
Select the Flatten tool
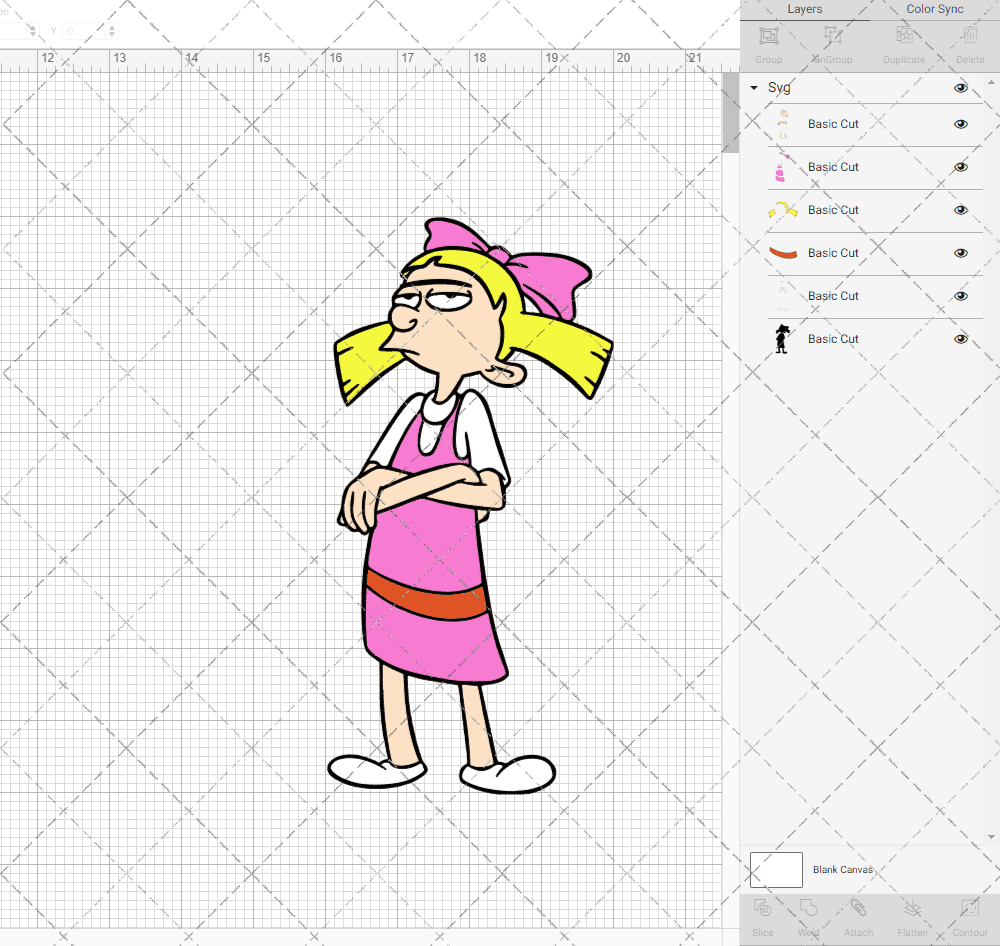[913, 908]
